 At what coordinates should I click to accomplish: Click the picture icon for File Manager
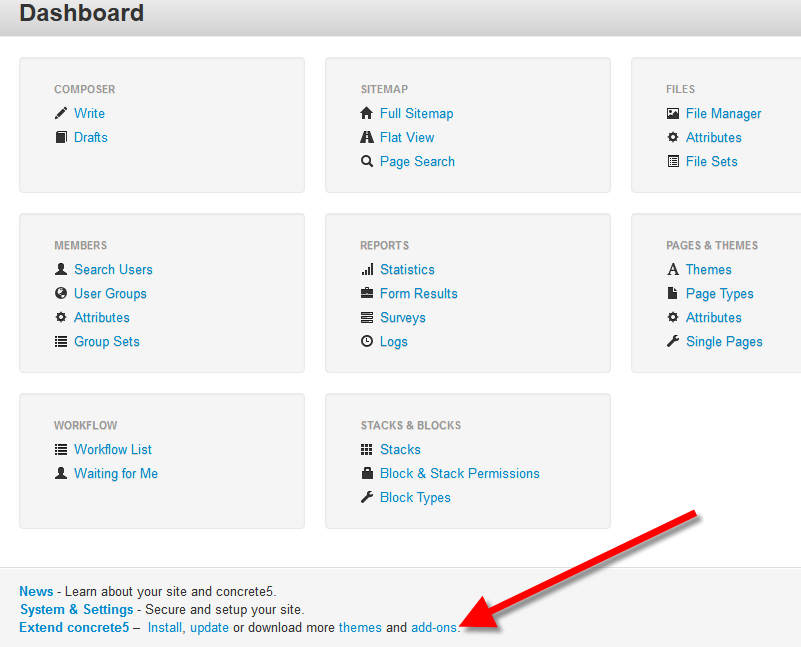(673, 114)
